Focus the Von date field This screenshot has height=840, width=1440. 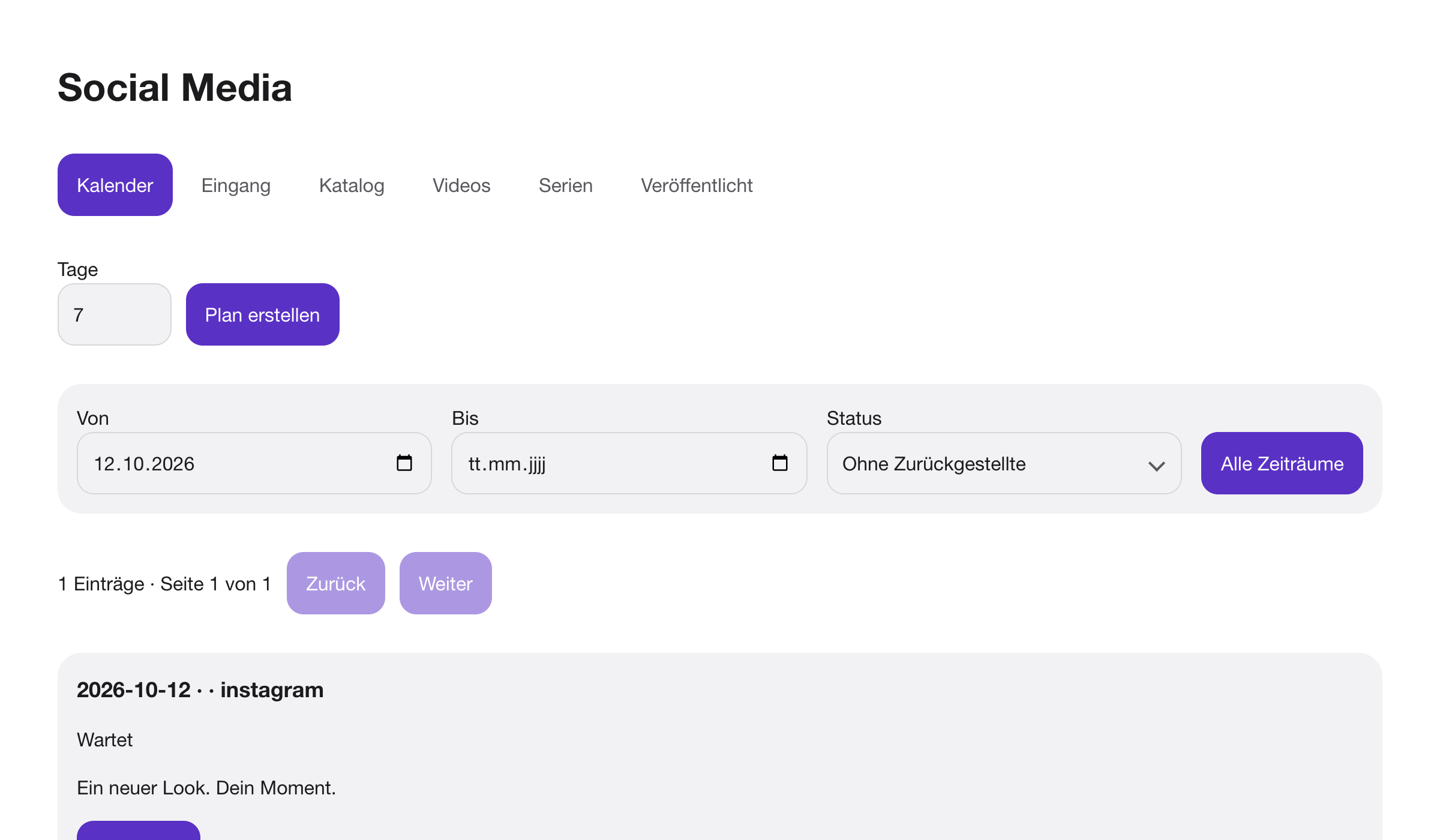[254, 463]
